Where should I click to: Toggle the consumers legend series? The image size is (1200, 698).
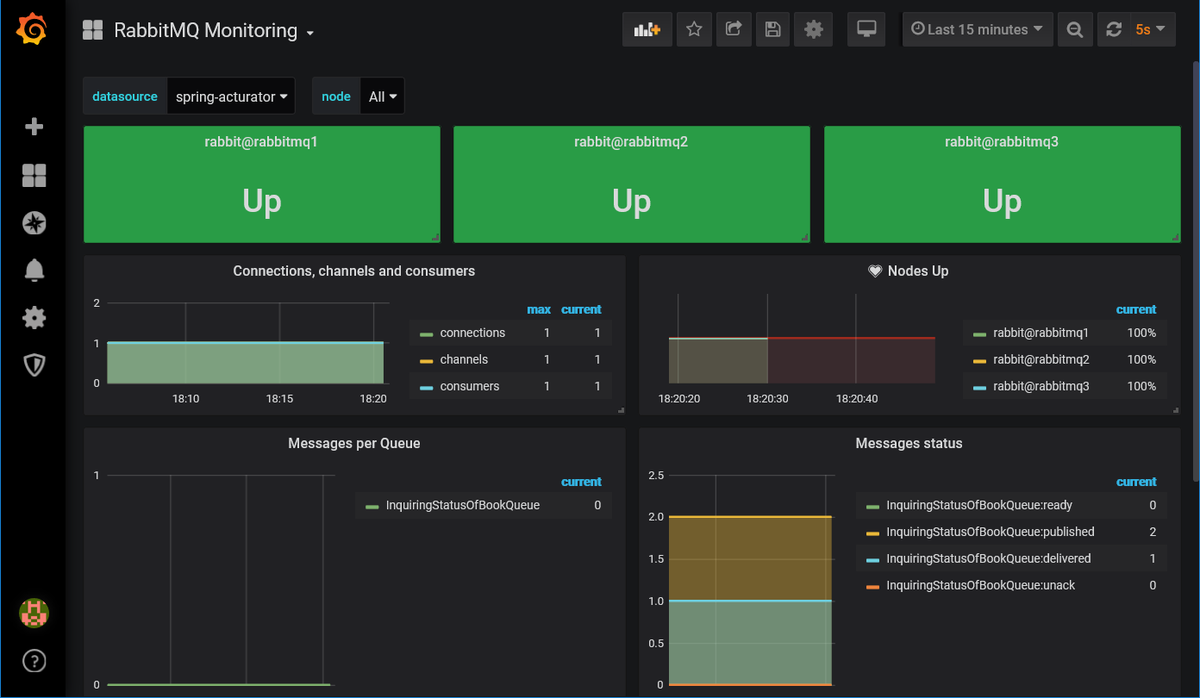(469, 386)
